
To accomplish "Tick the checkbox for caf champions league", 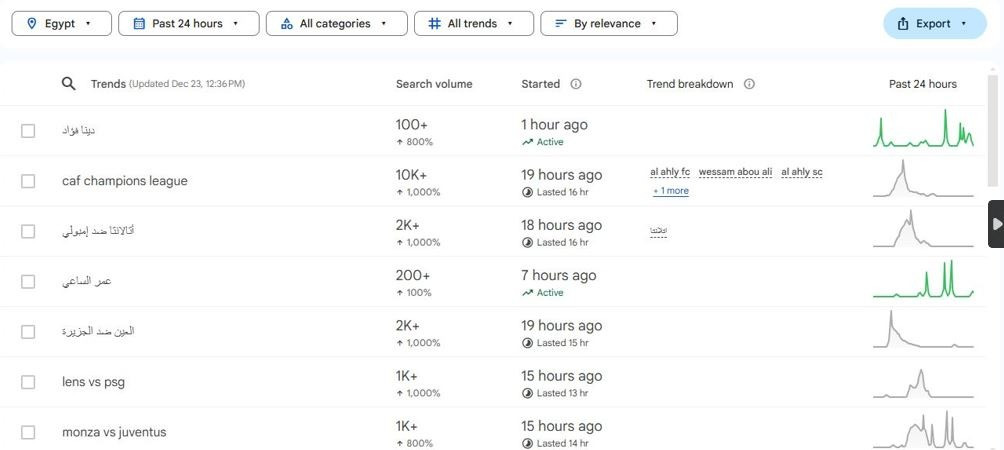I will [28, 181].
